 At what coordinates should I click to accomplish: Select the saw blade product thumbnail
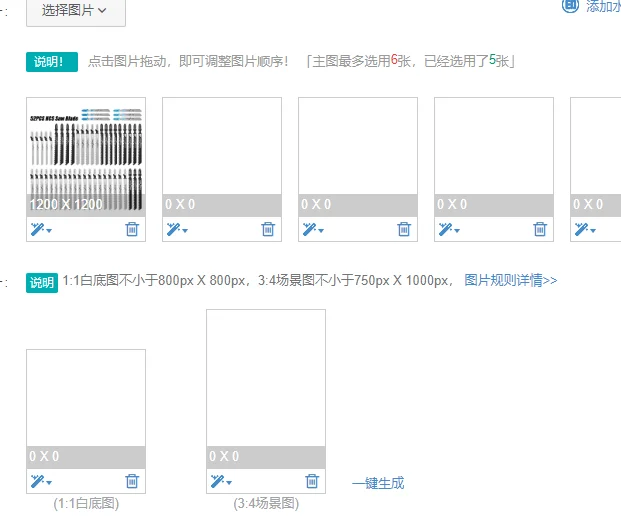(x=86, y=157)
